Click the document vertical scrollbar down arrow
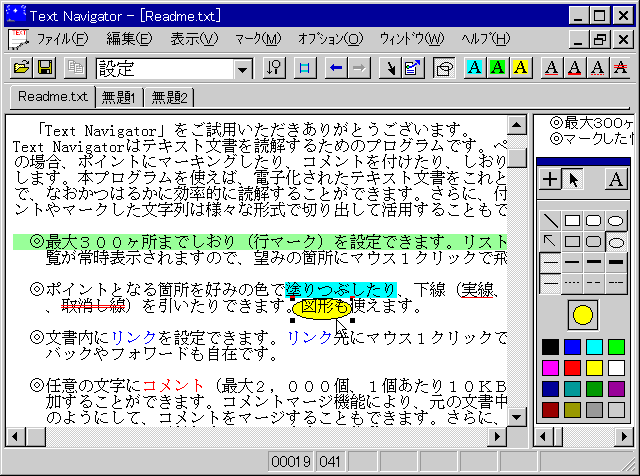This screenshot has width=640, height=476. pyautogui.click(x=517, y=417)
